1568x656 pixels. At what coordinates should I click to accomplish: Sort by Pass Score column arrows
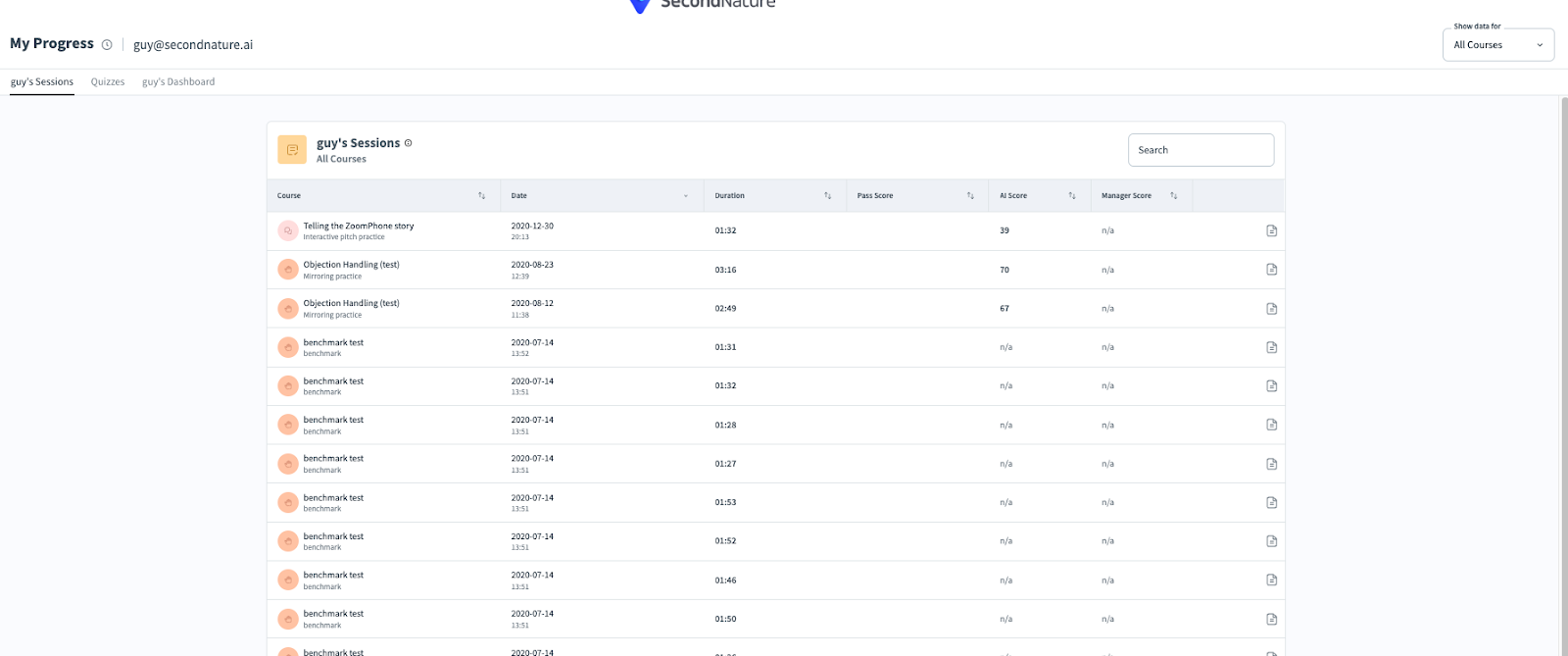pos(970,196)
